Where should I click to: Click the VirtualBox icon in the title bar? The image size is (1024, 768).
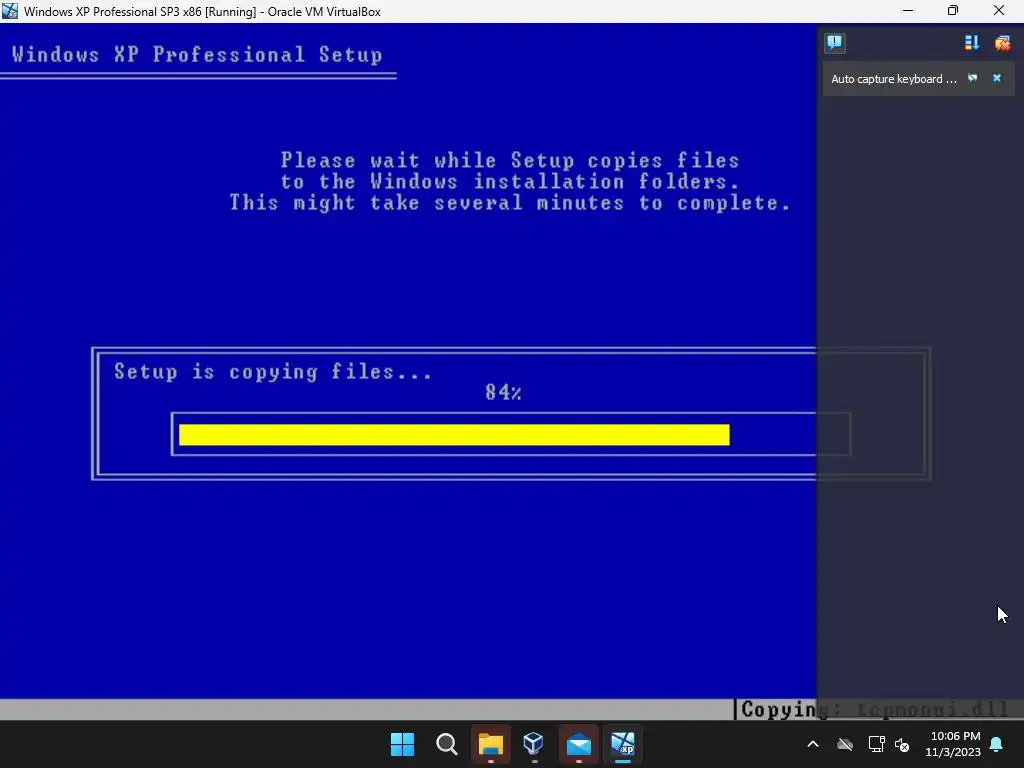10,11
